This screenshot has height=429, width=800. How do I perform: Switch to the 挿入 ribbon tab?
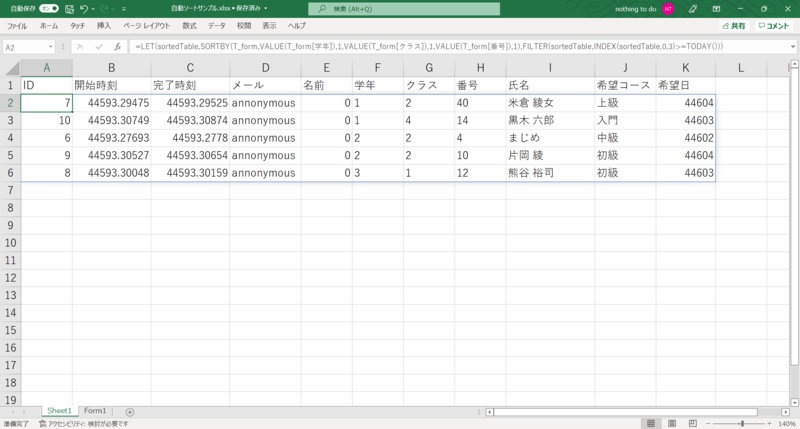[x=104, y=26]
